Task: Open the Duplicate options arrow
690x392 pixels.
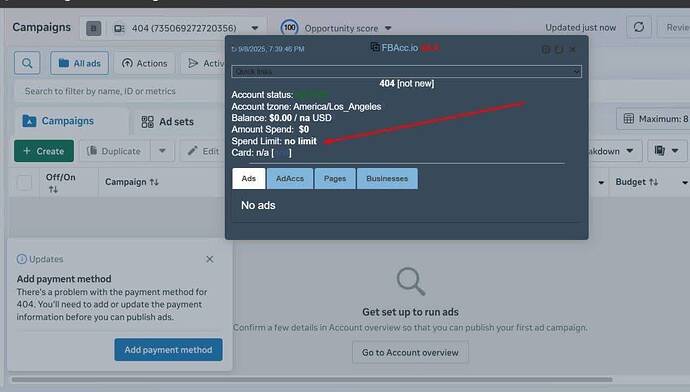Action: point(162,151)
